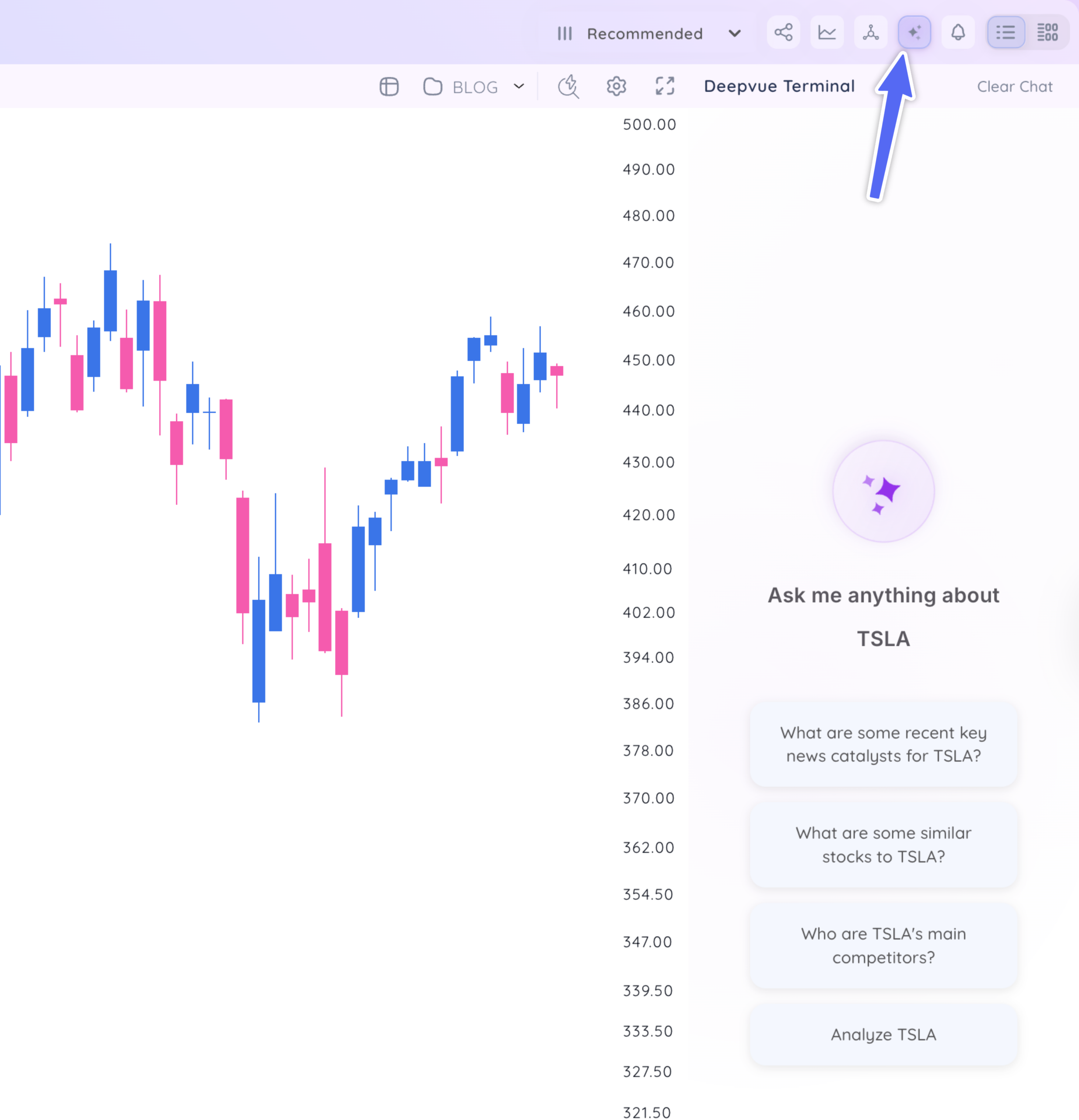The image size is (1079, 1120).
Task: Open chart settings gear icon
Action: click(x=616, y=87)
